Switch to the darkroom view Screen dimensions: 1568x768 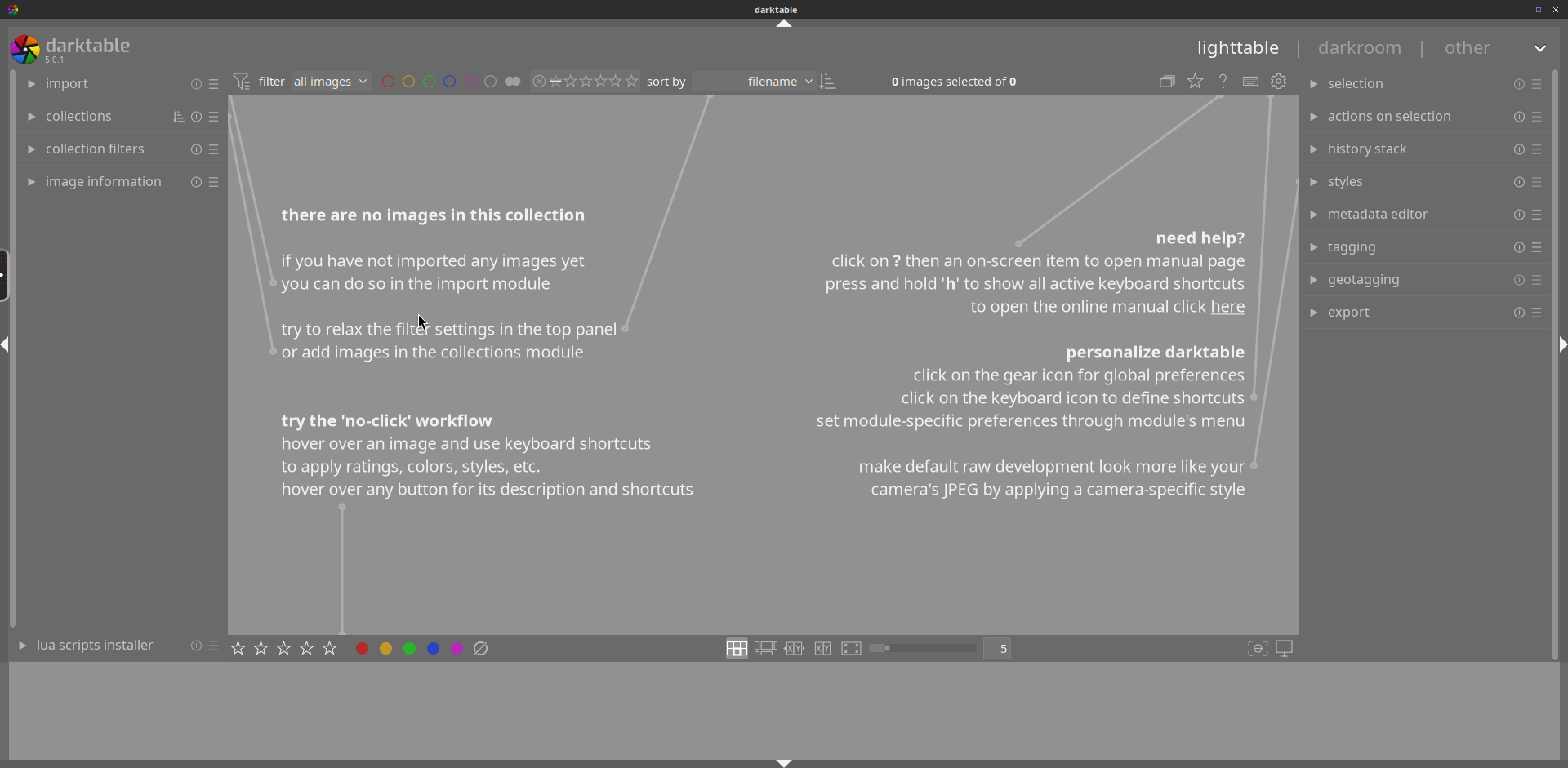click(1360, 48)
